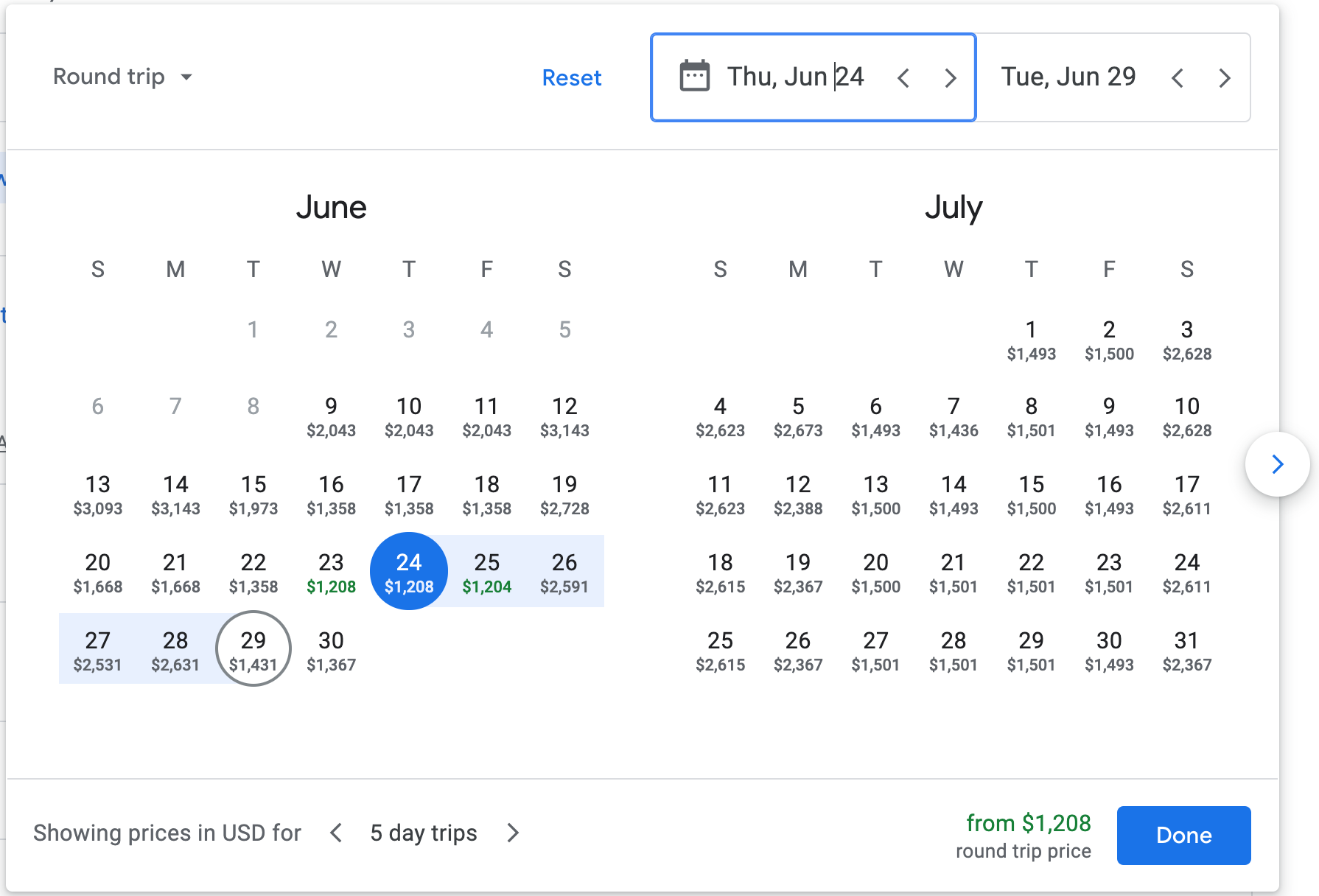Go to previous departure date arrow
This screenshot has height=896, width=1319.
[x=903, y=77]
